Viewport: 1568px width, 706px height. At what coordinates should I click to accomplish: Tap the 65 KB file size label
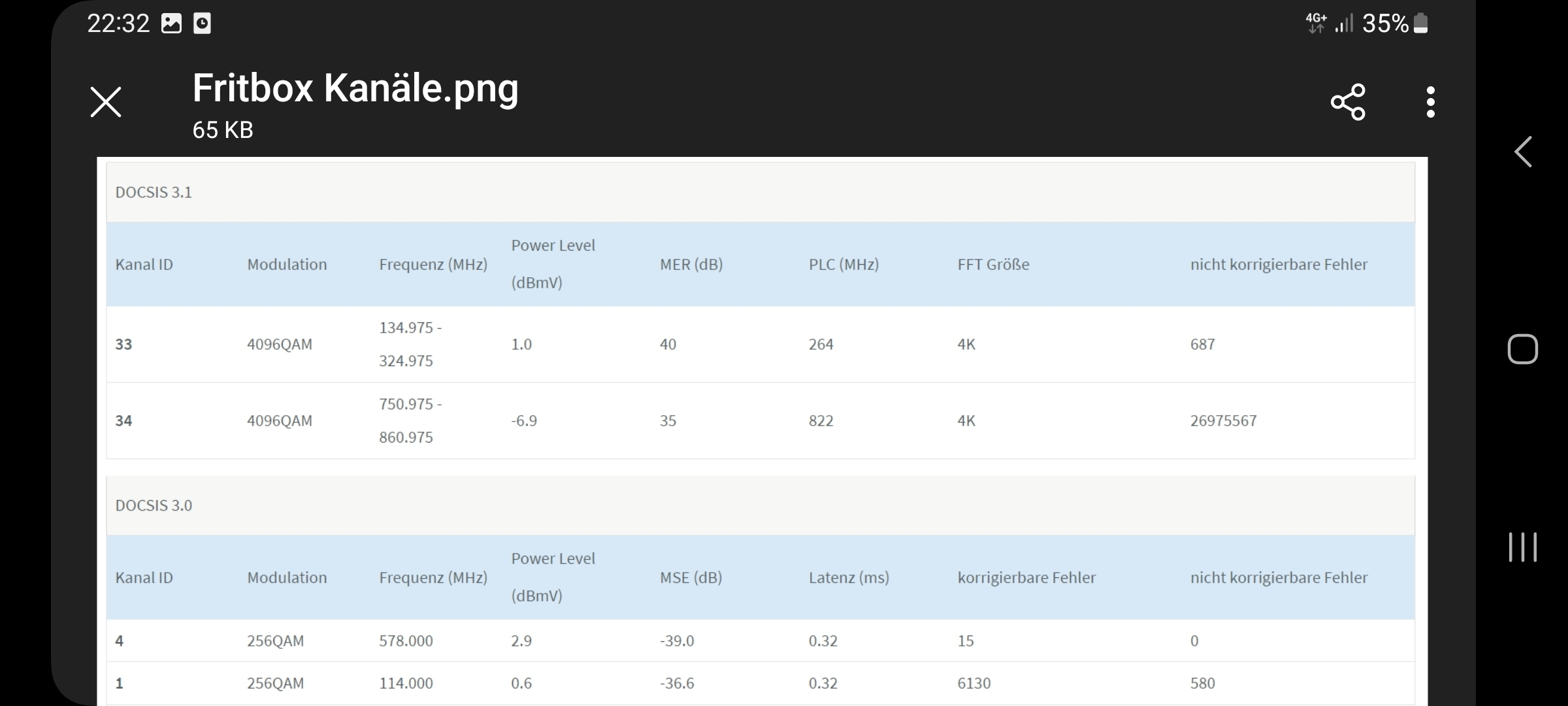223,130
